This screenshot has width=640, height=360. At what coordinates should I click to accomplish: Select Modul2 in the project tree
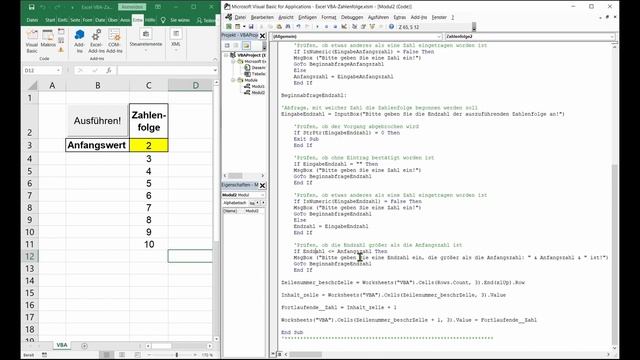coord(255,93)
